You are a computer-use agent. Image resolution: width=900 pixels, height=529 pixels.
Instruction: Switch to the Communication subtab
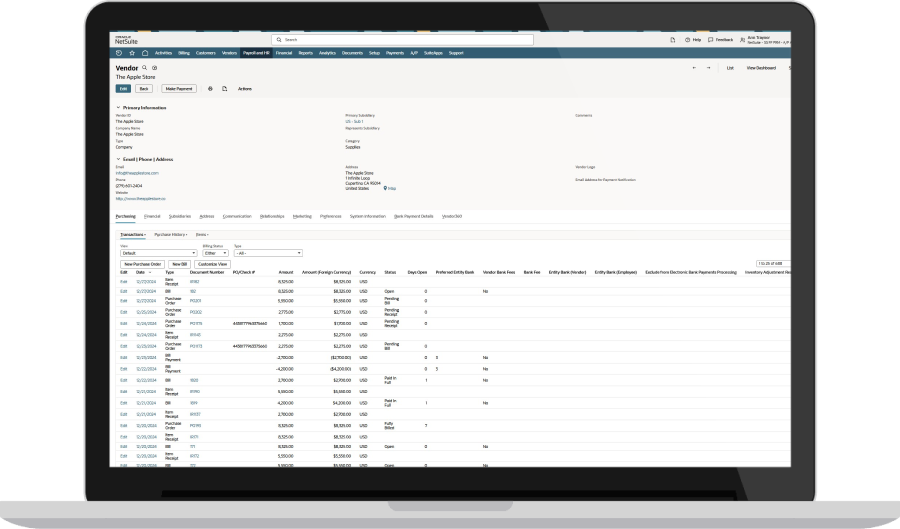pos(237,216)
